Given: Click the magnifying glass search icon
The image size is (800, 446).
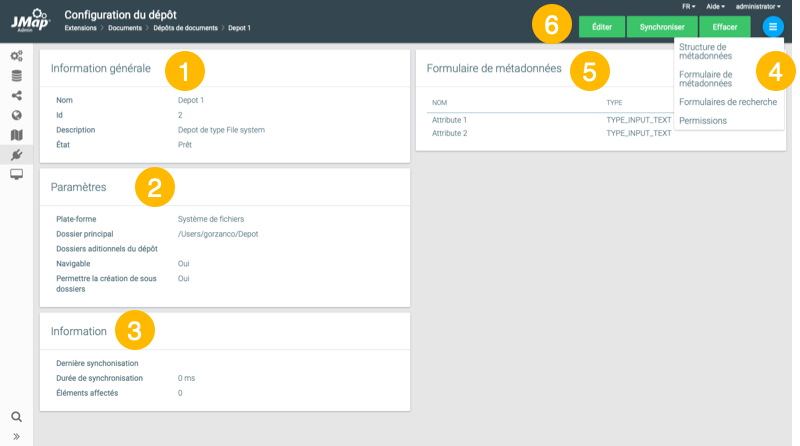Looking at the screenshot, I should (x=17, y=416).
